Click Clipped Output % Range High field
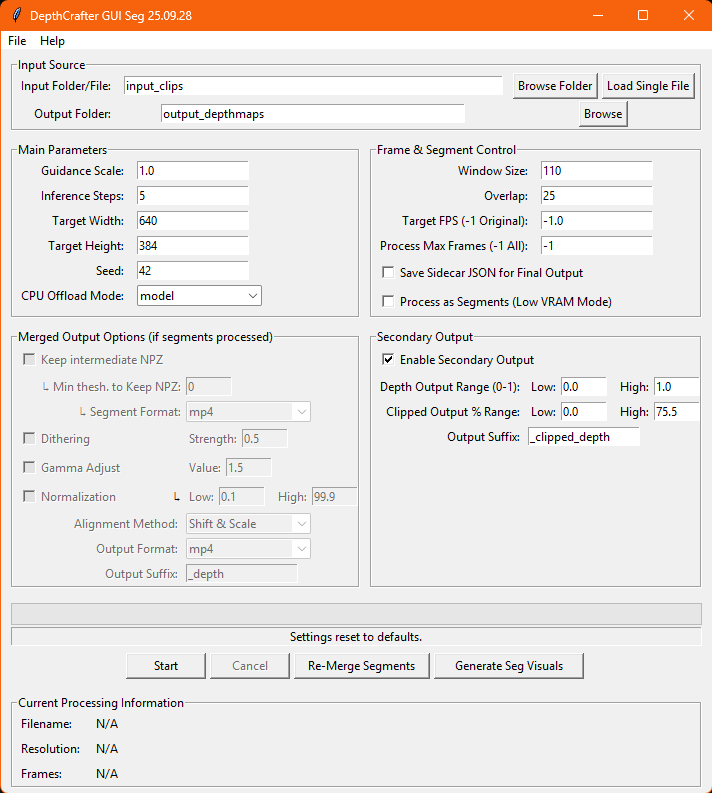712x793 pixels. [677, 412]
